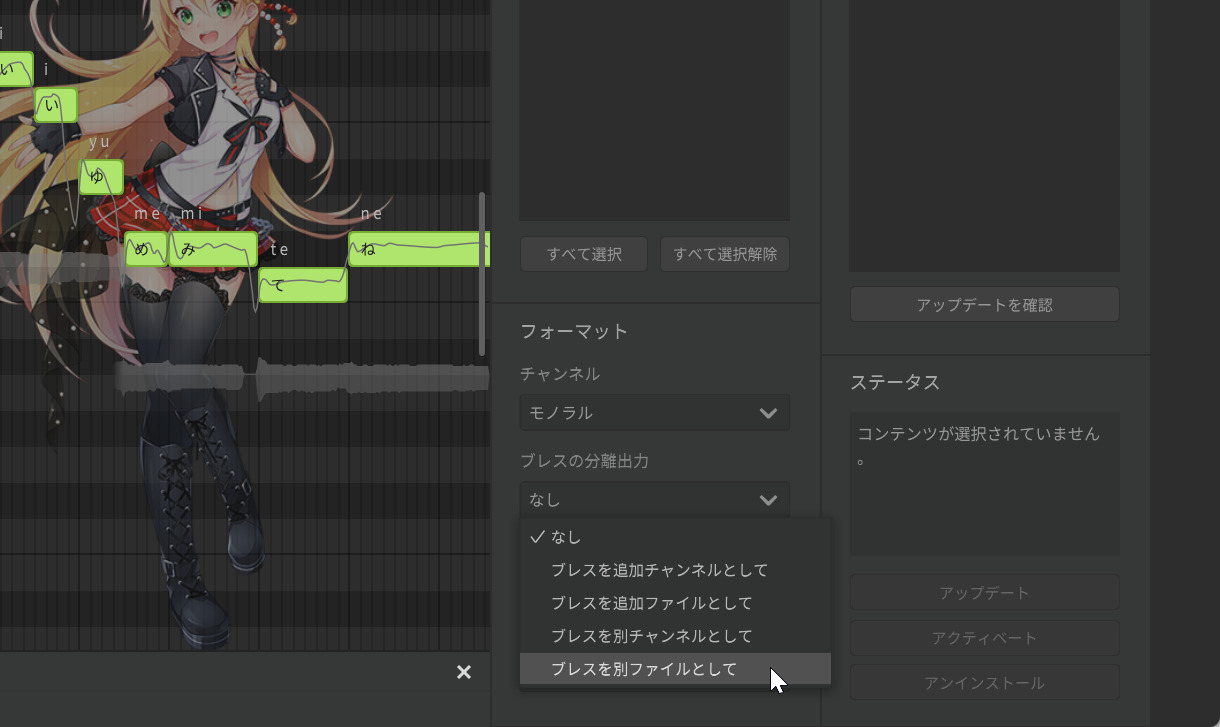Choose ブレスを追加チャンネルとして from the list
The image size is (1220, 727).
tap(675, 570)
